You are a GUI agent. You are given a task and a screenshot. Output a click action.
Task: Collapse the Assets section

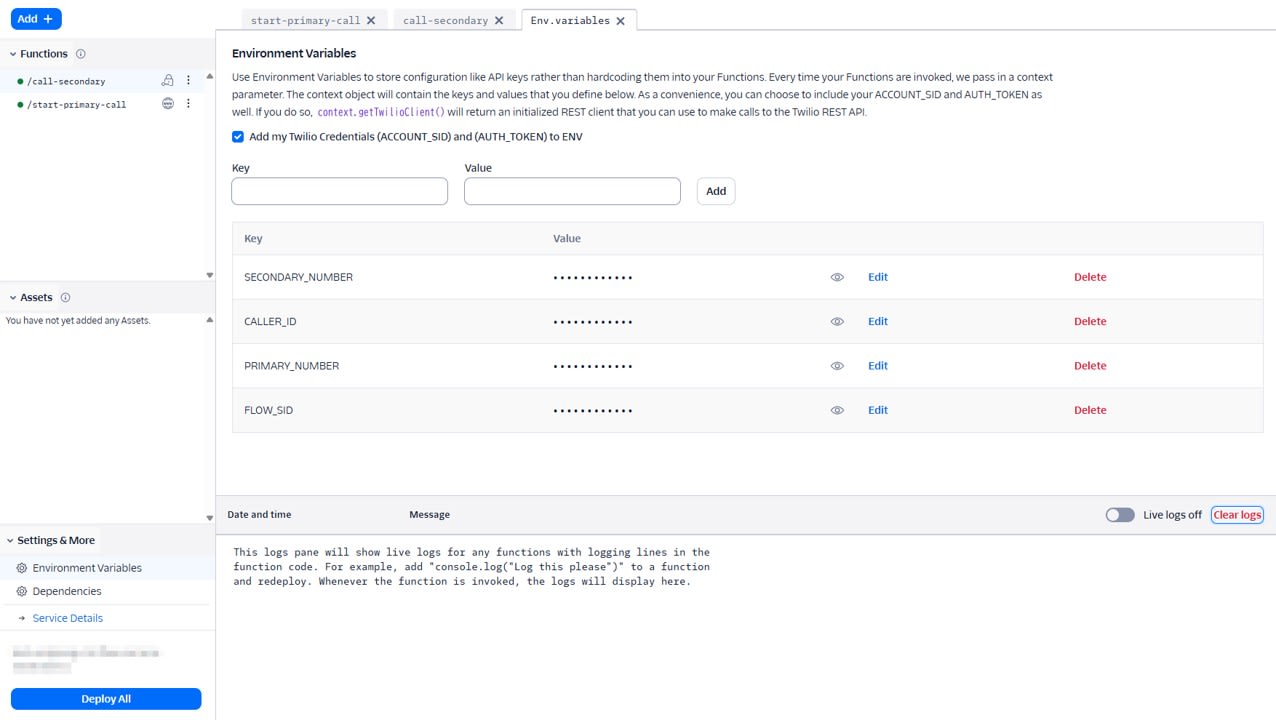pos(13,298)
